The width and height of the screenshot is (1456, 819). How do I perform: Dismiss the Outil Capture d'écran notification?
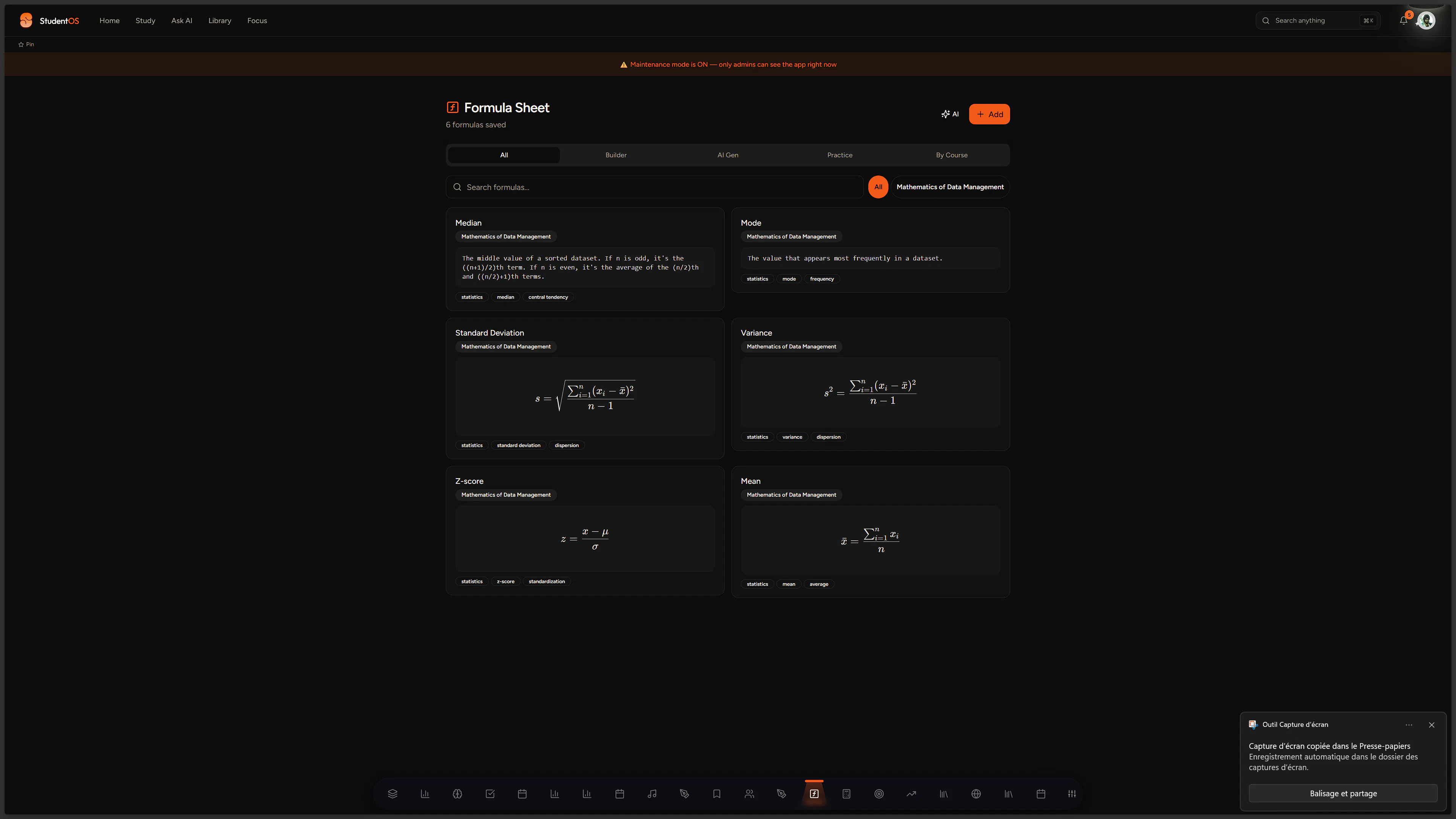click(x=1432, y=725)
